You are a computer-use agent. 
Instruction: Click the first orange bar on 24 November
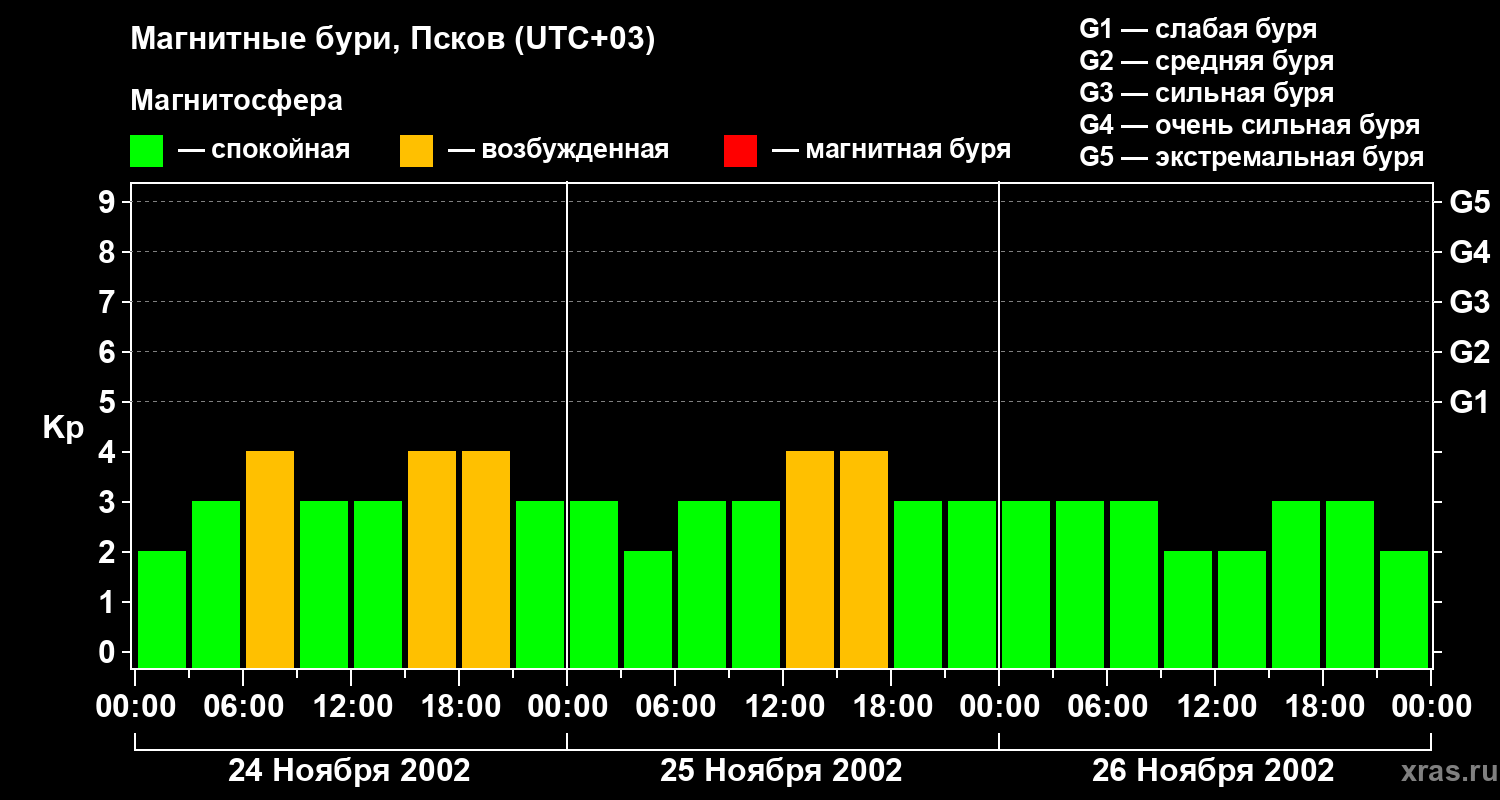point(270,559)
